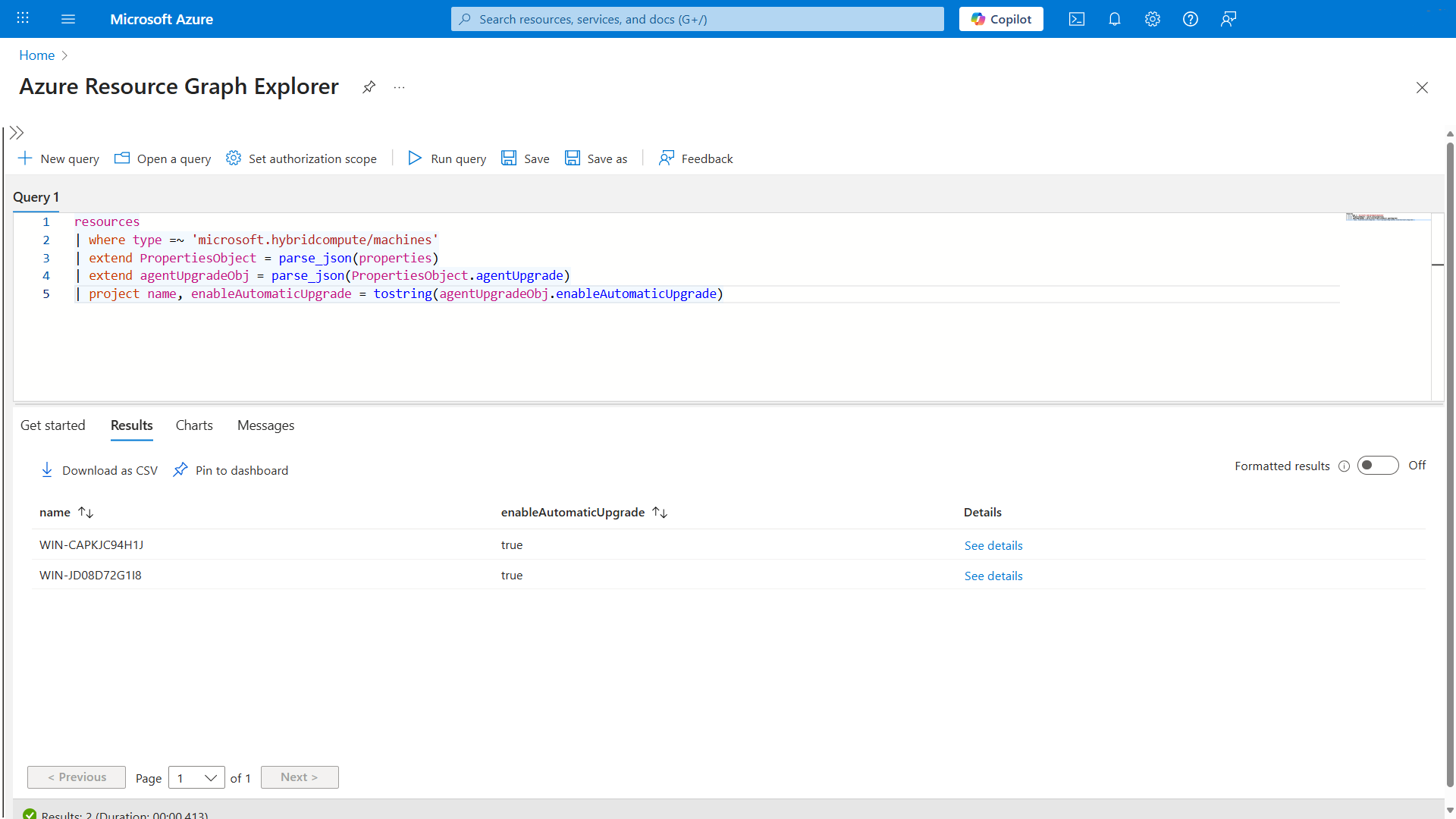Screen dimensions: 1456x819
Task: Send feedback about Resource Graph Explorer
Action: pyautogui.click(x=695, y=158)
